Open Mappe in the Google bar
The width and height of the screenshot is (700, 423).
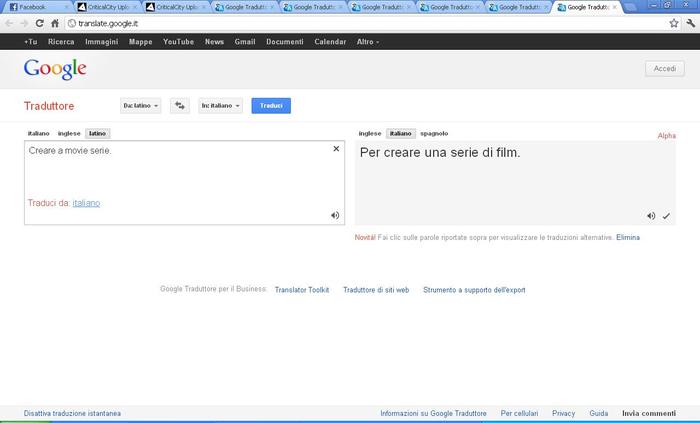(x=141, y=41)
